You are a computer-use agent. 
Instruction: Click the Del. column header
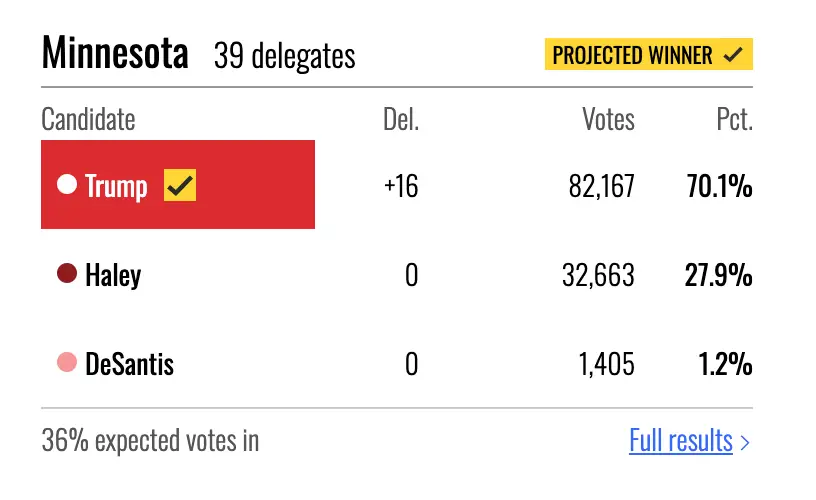(401, 119)
